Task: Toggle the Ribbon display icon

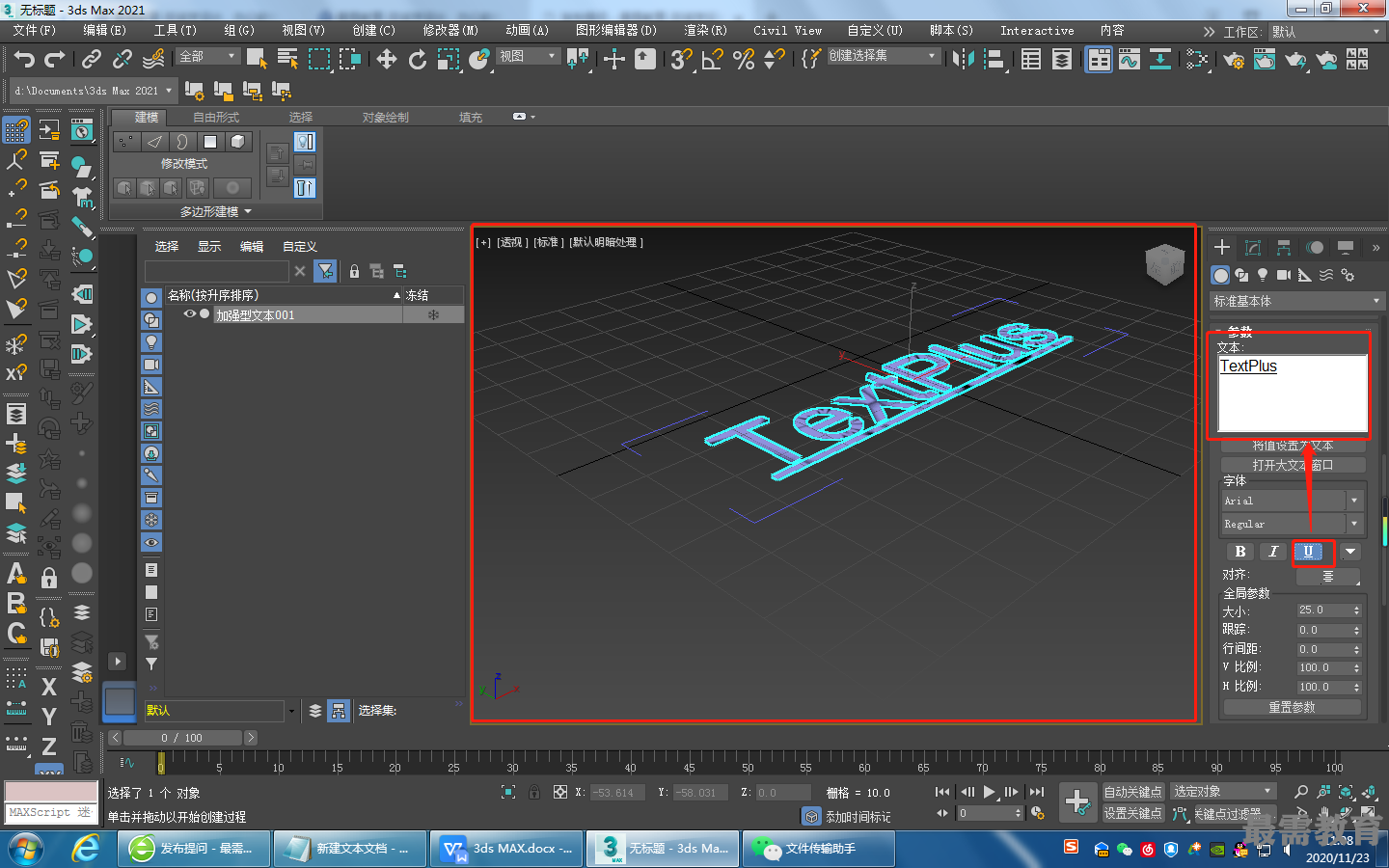Action: point(1099,60)
